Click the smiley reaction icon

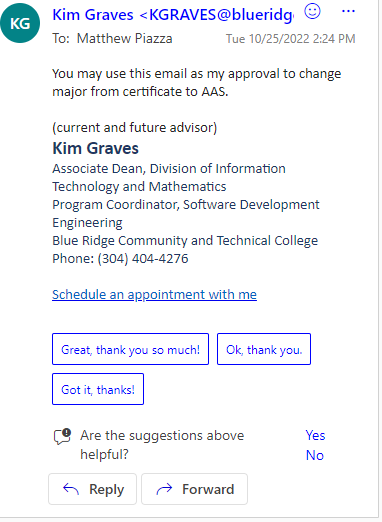312,12
